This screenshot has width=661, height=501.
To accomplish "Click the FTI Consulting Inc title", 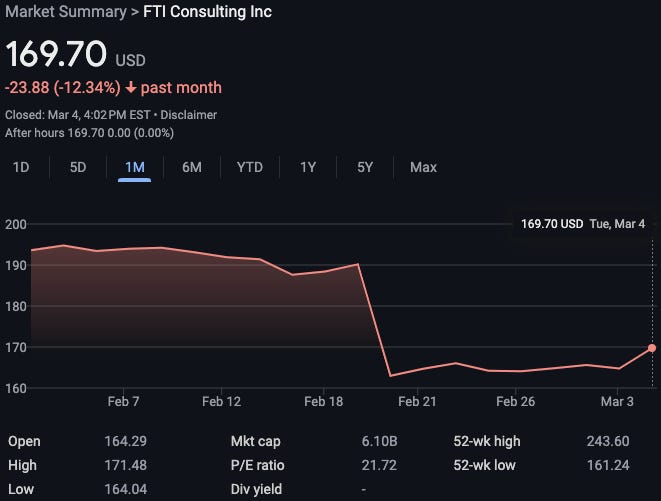I will (x=207, y=11).
